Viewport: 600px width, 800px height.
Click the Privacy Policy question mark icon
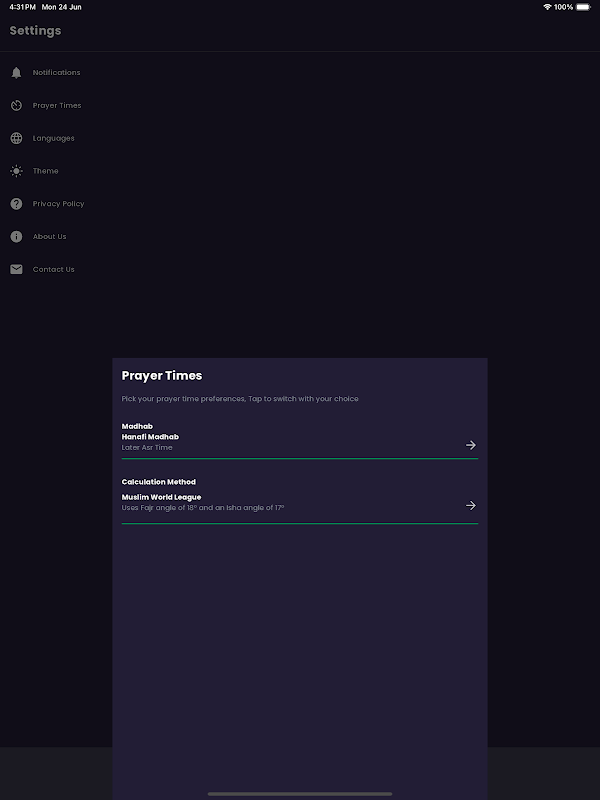pos(16,204)
